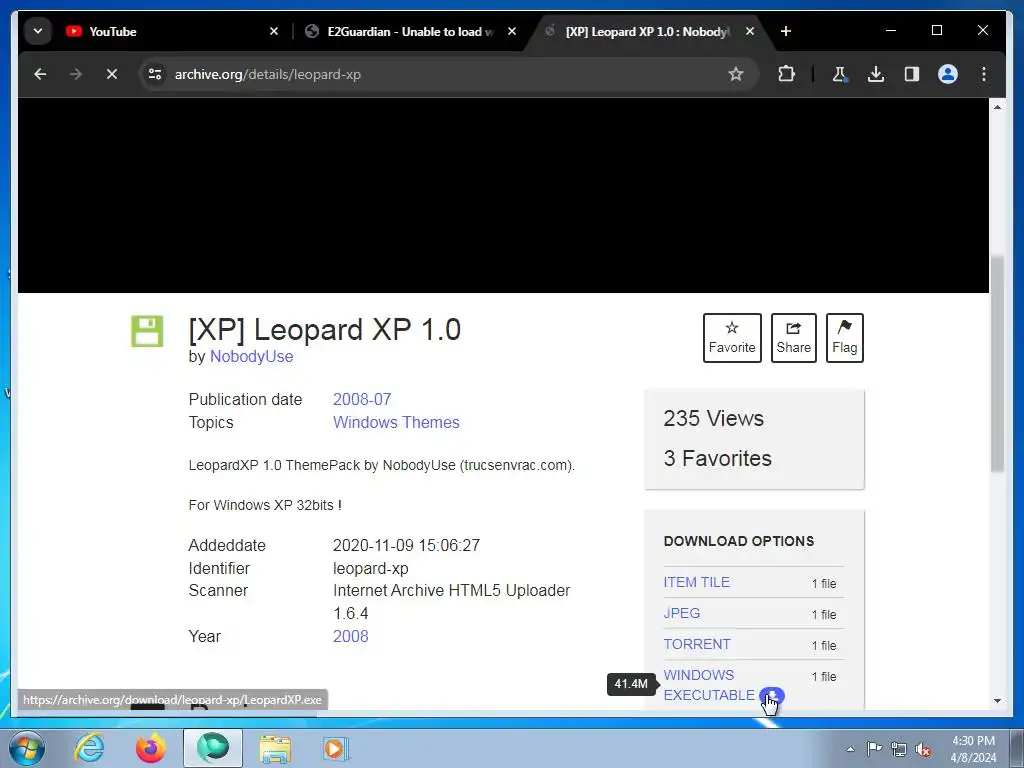Screen dimensions: 1024x768
Task: Open JPEG download option
Action: [x=681, y=613]
